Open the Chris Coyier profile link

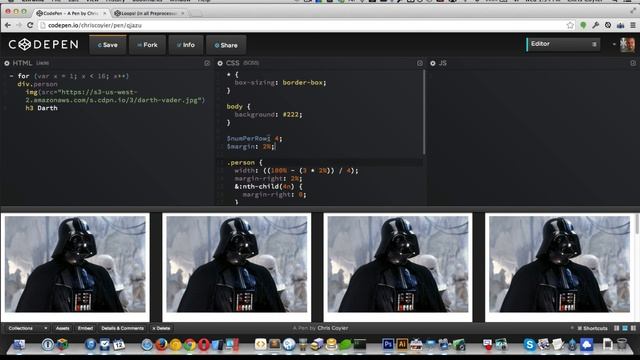(x=333, y=328)
